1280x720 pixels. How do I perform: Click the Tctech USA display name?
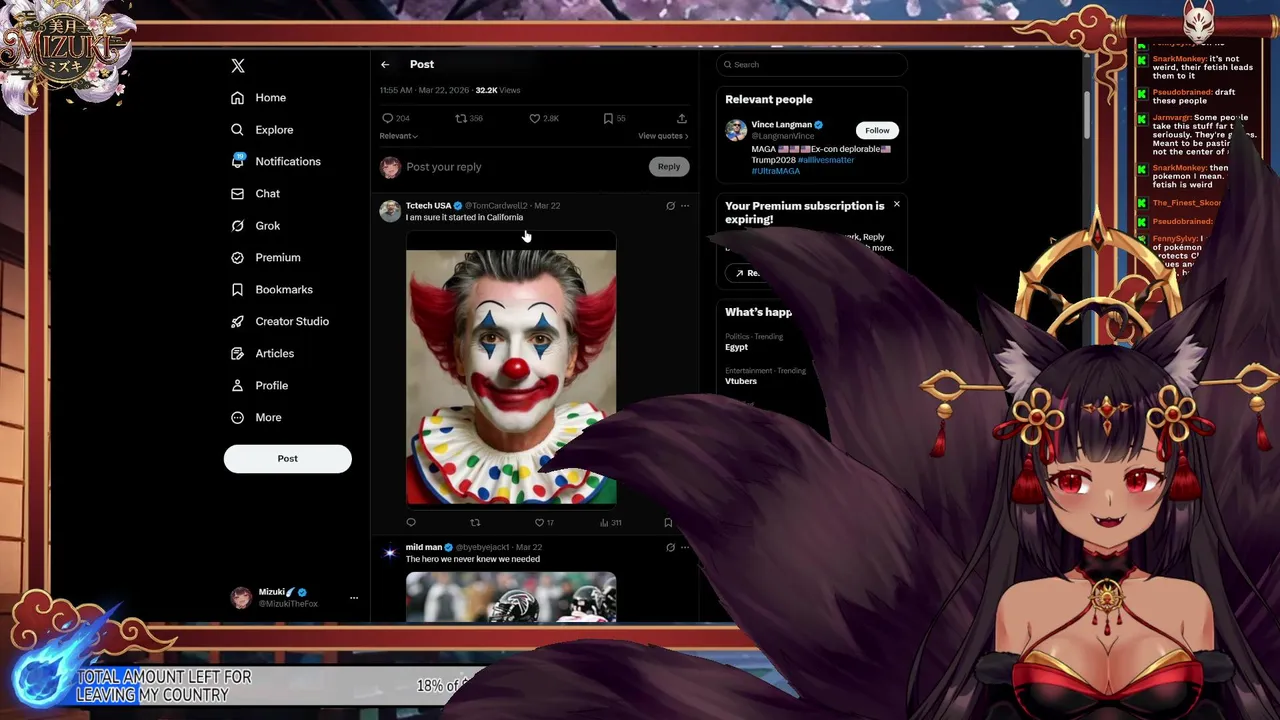428,206
